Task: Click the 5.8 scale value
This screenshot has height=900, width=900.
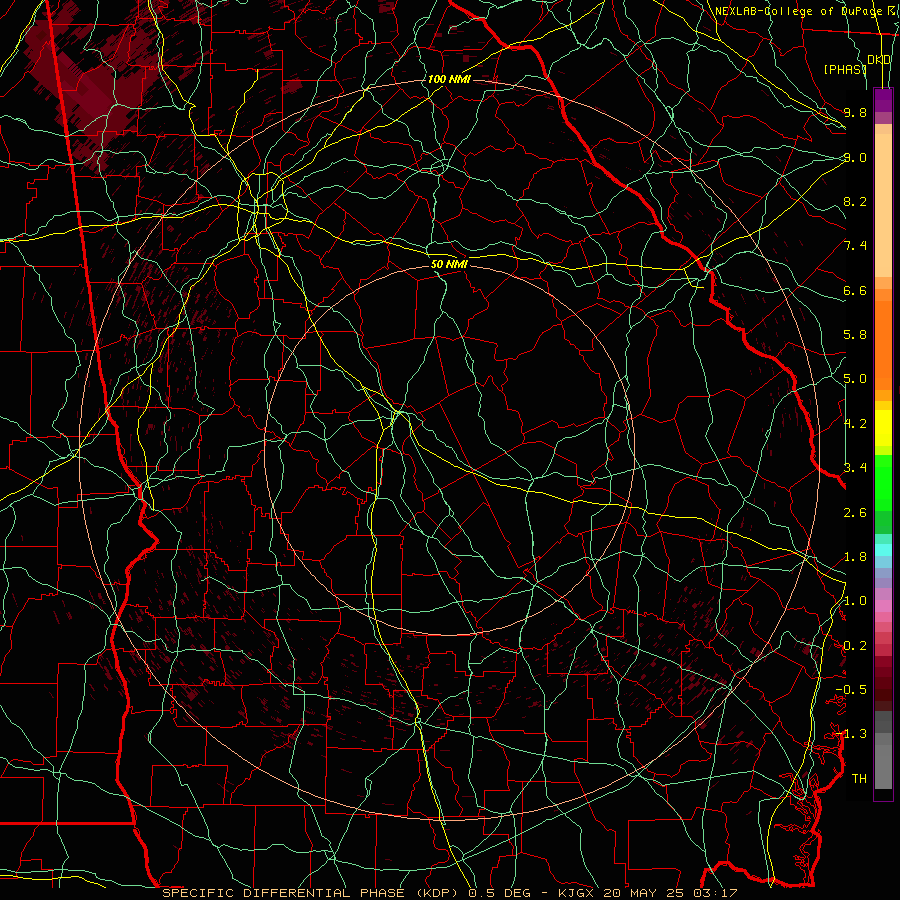Action: [x=855, y=335]
